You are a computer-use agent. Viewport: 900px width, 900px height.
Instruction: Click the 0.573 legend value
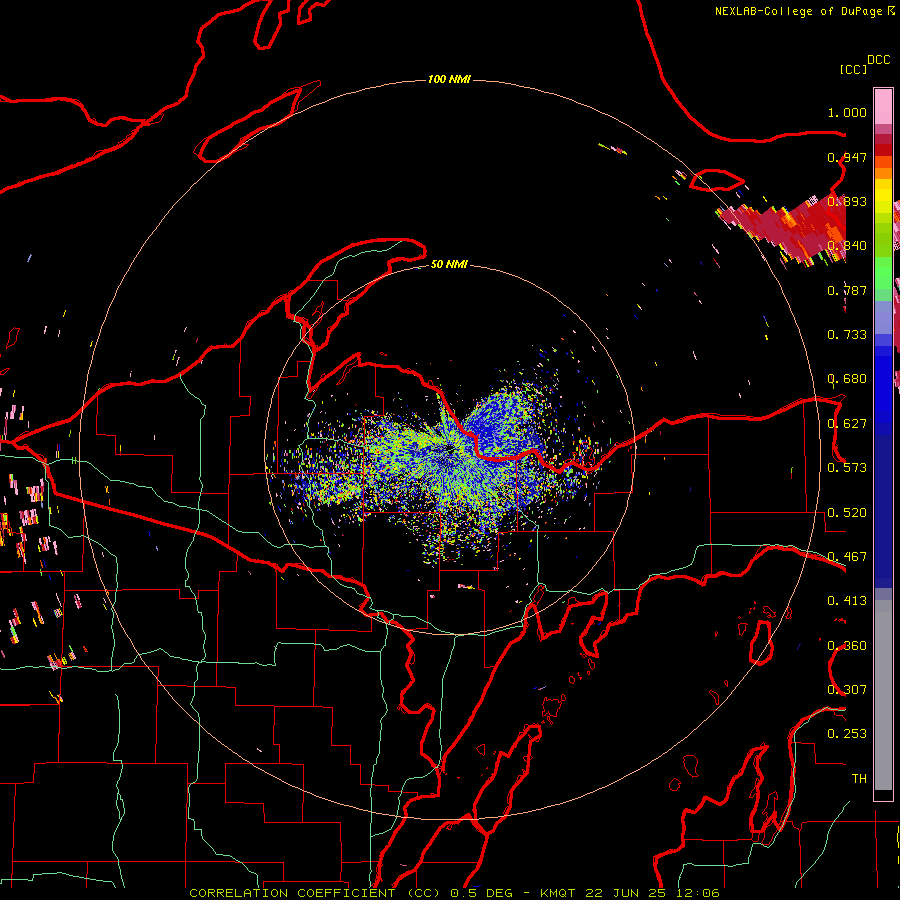click(x=847, y=468)
